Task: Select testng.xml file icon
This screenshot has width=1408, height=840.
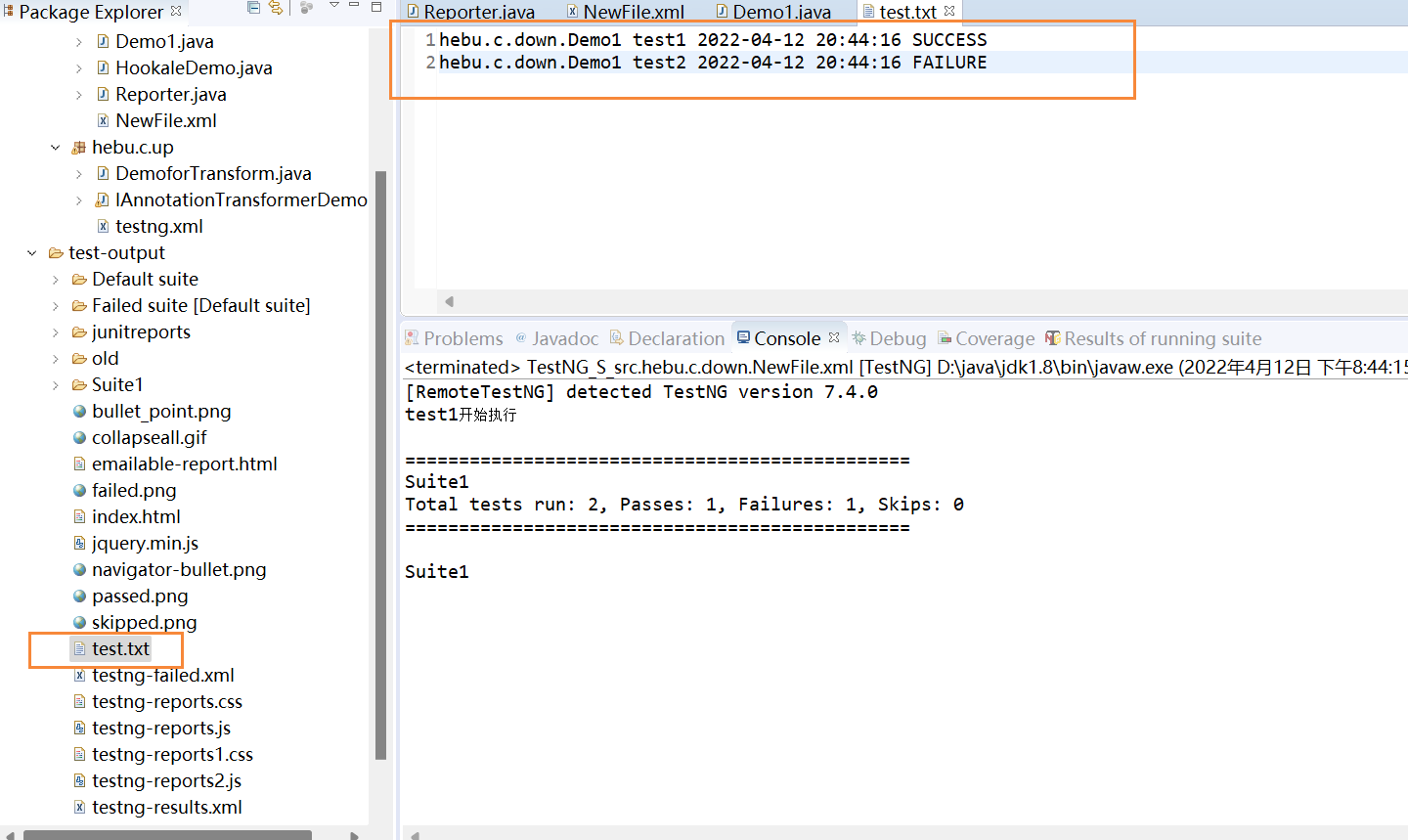Action: pos(103,227)
